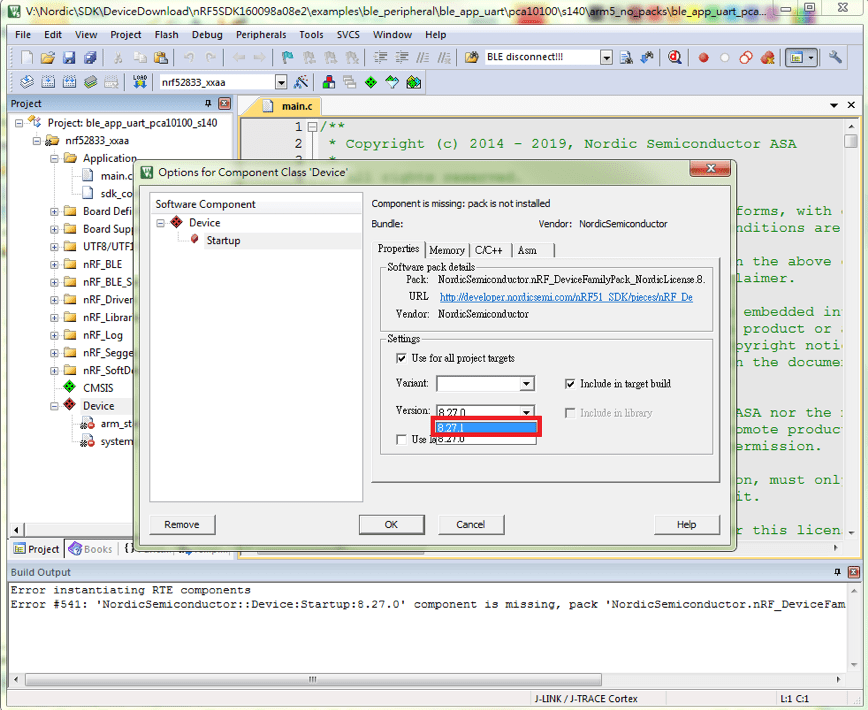Click the Open file folder icon
The image size is (868, 710).
point(48,57)
